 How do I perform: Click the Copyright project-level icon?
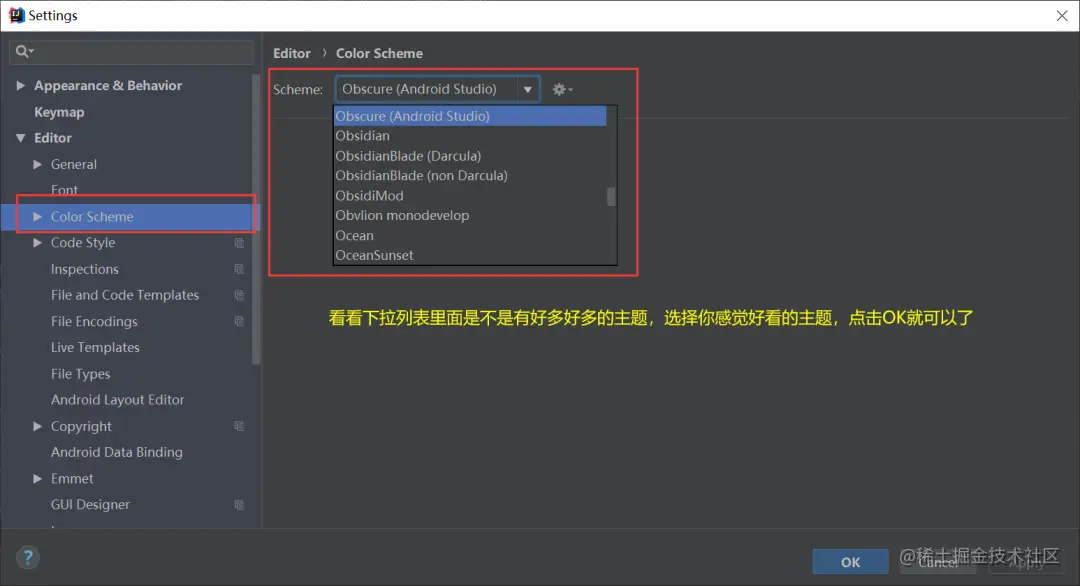tap(239, 426)
